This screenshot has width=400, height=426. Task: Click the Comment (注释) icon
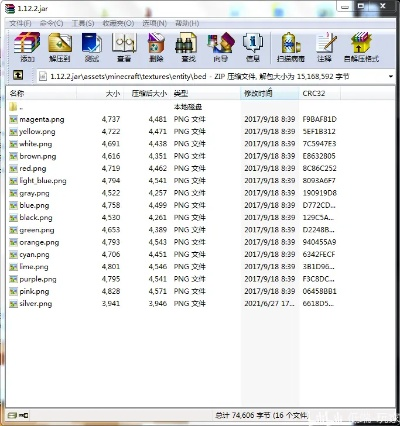point(325,43)
